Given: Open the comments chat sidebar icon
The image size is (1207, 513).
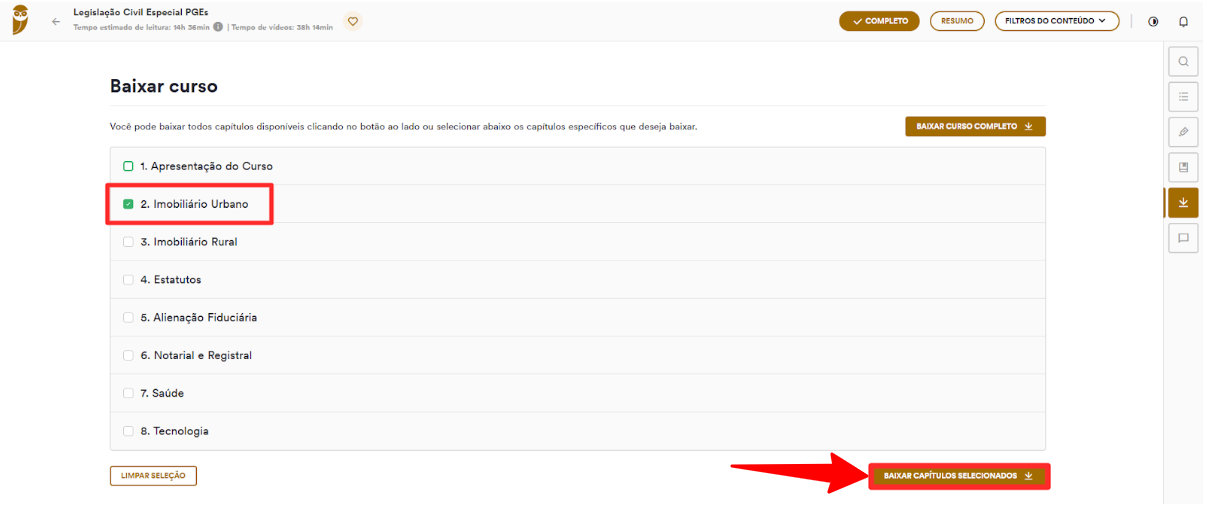Looking at the screenshot, I should pyautogui.click(x=1183, y=238).
